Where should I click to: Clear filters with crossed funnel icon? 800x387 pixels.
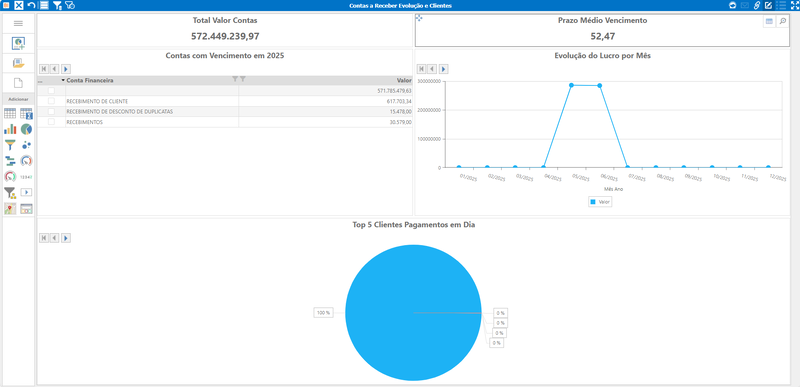(70, 5)
